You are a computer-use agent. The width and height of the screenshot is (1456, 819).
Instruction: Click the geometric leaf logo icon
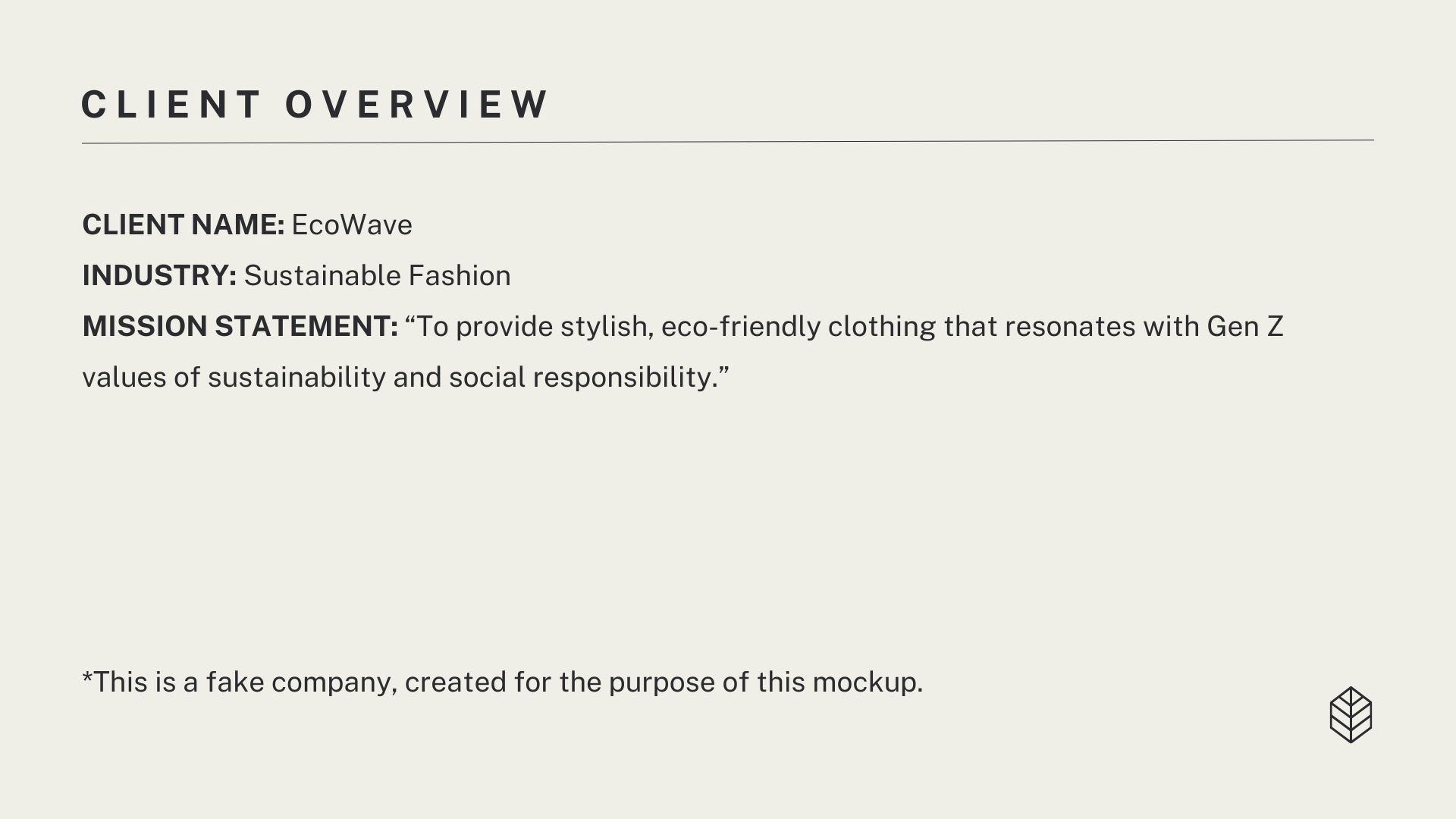1351,714
